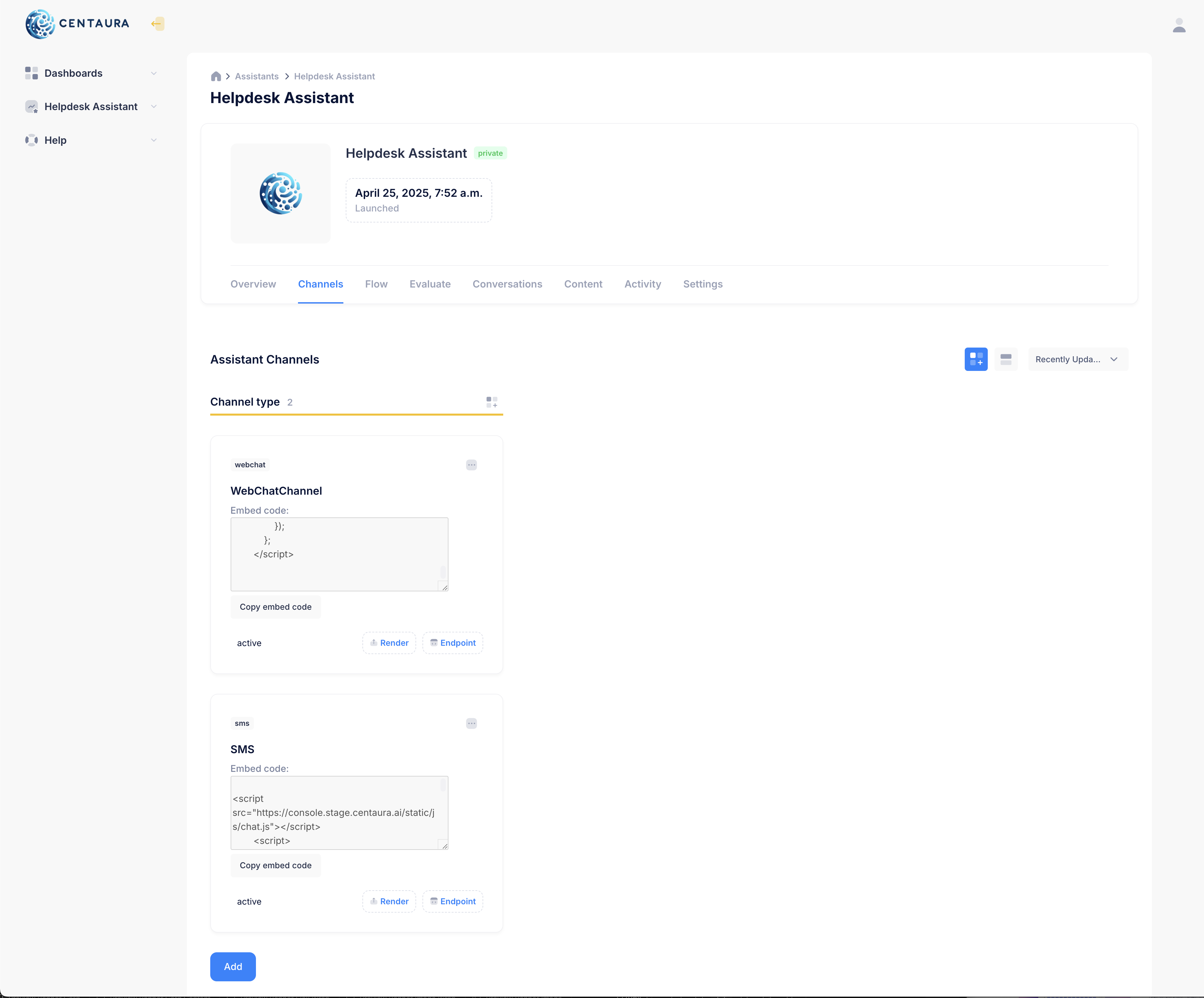The width and height of the screenshot is (1204, 998).
Task: Switch to grid view of channels
Action: click(x=976, y=359)
